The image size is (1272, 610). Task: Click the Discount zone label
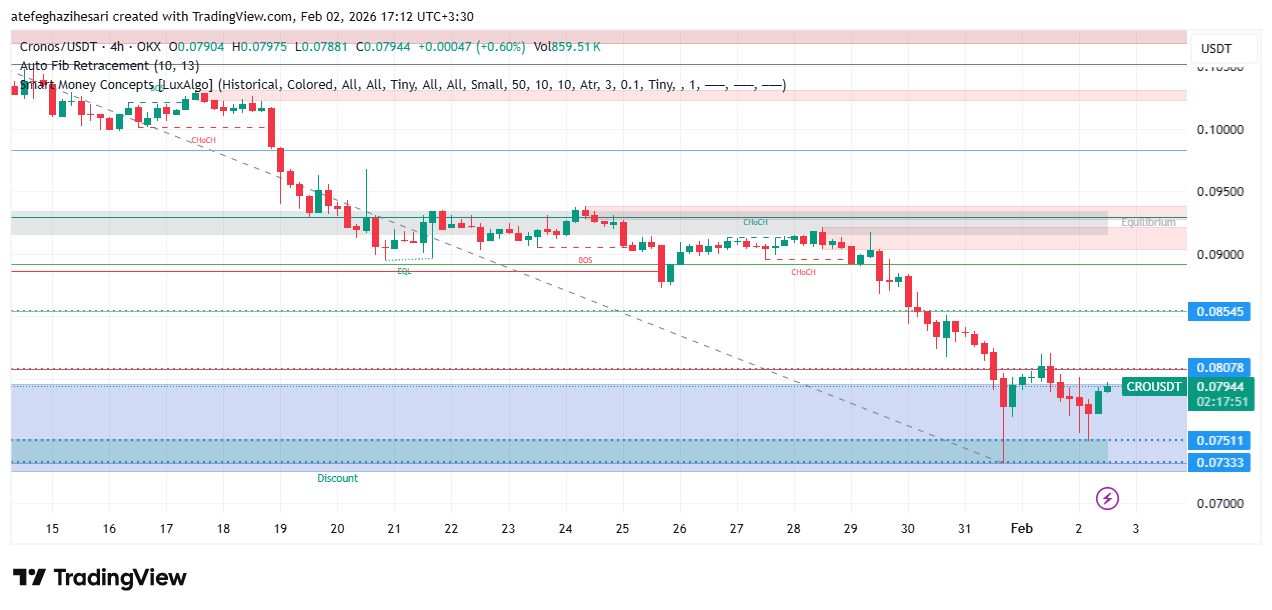tap(337, 478)
